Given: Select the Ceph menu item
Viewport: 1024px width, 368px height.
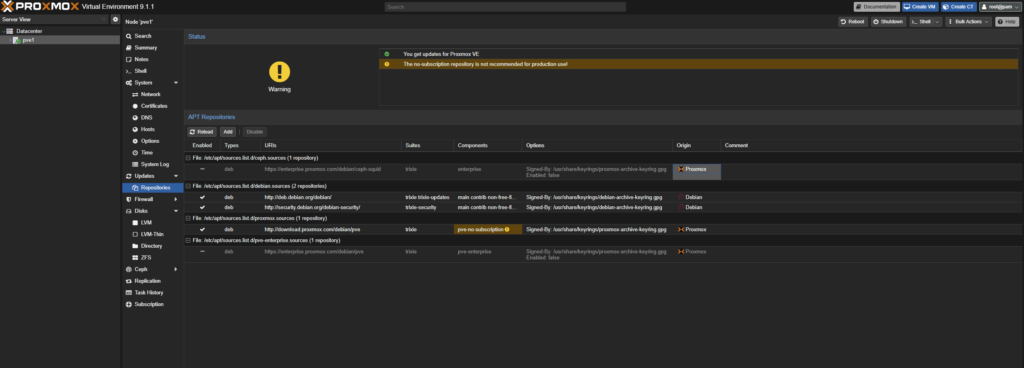Looking at the screenshot, I should [140, 269].
